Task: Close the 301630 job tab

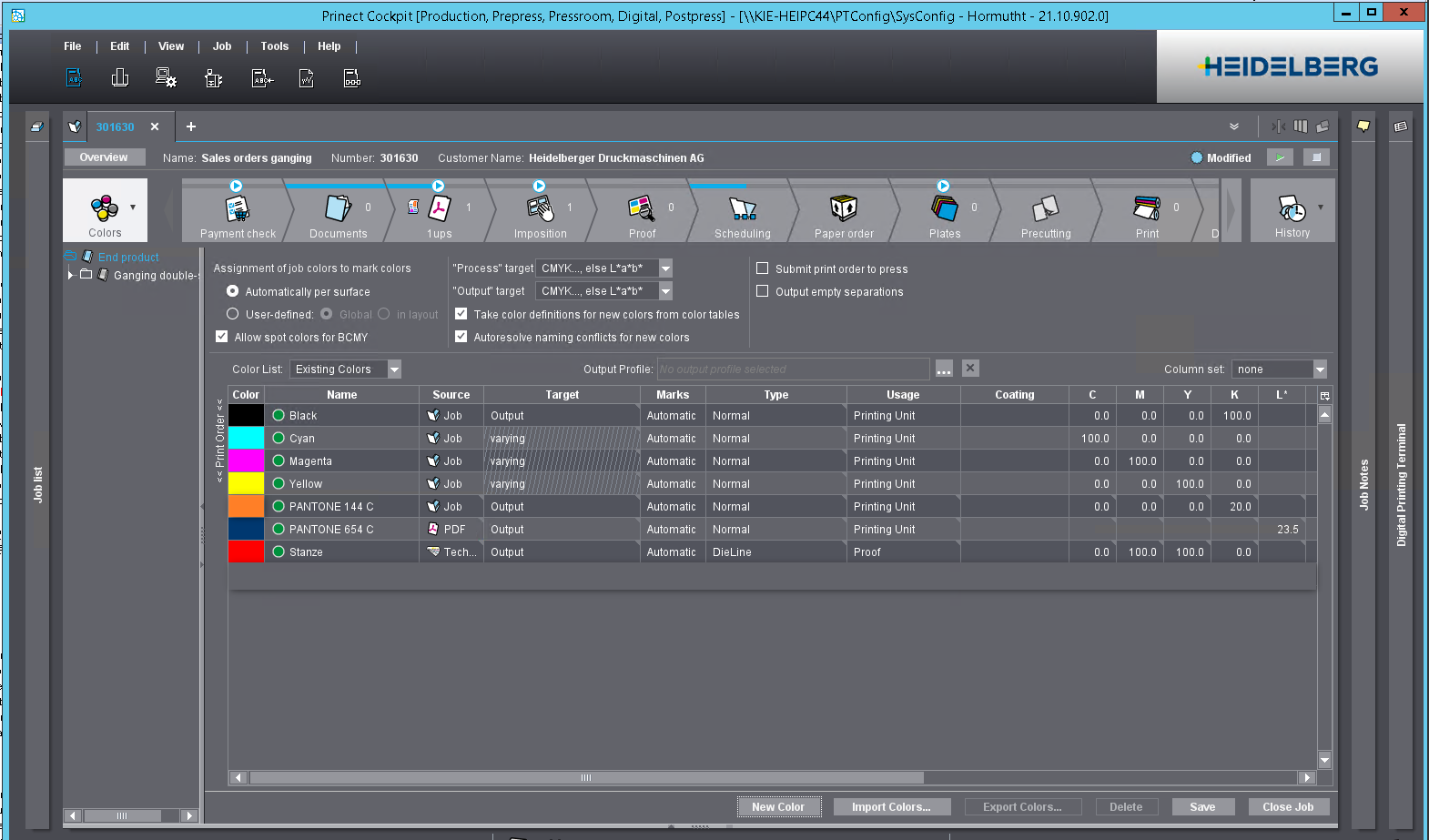Action: (x=155, y=127)
